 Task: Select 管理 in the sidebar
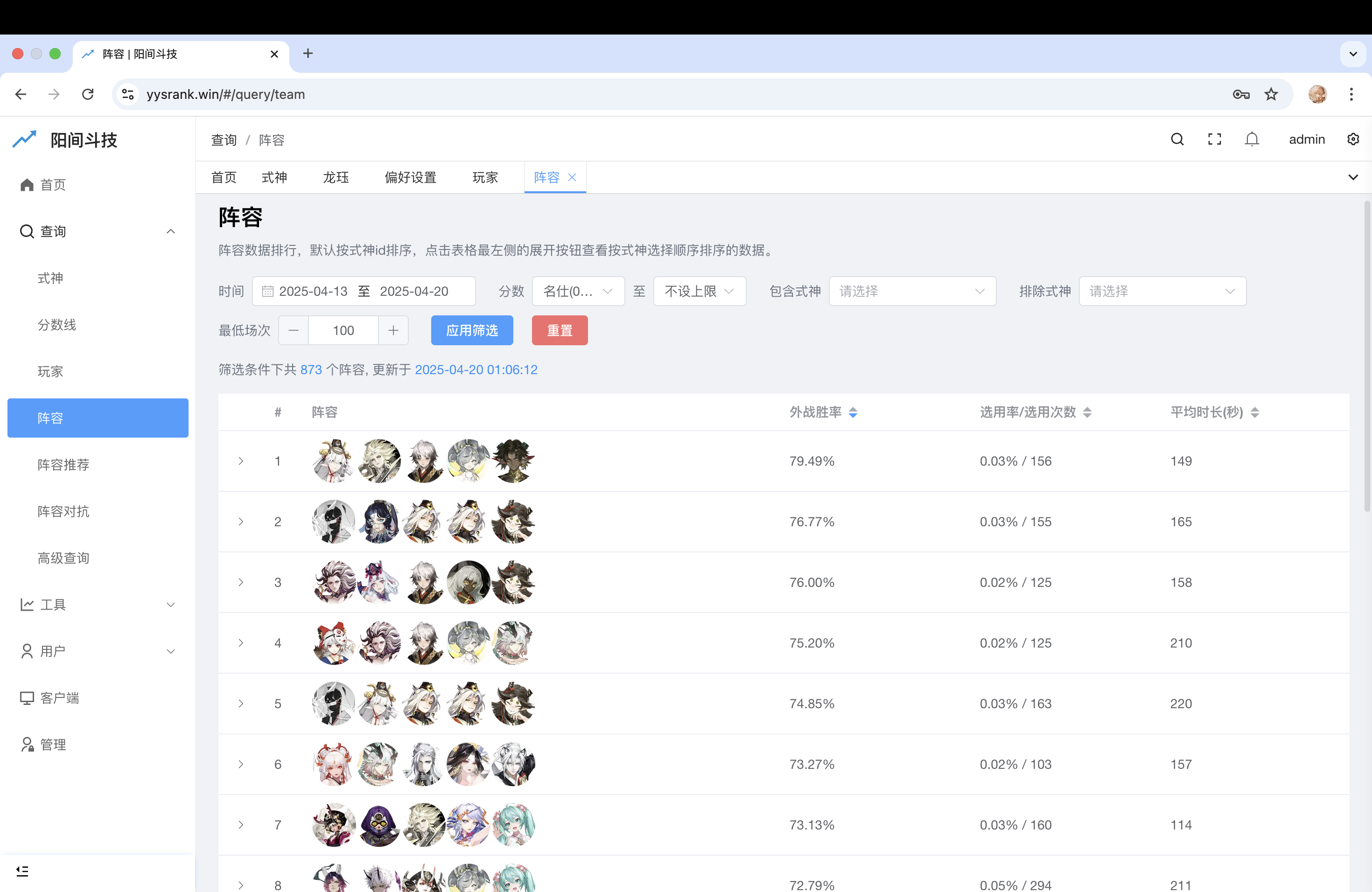pyautogui.click(x=53, y=744)
